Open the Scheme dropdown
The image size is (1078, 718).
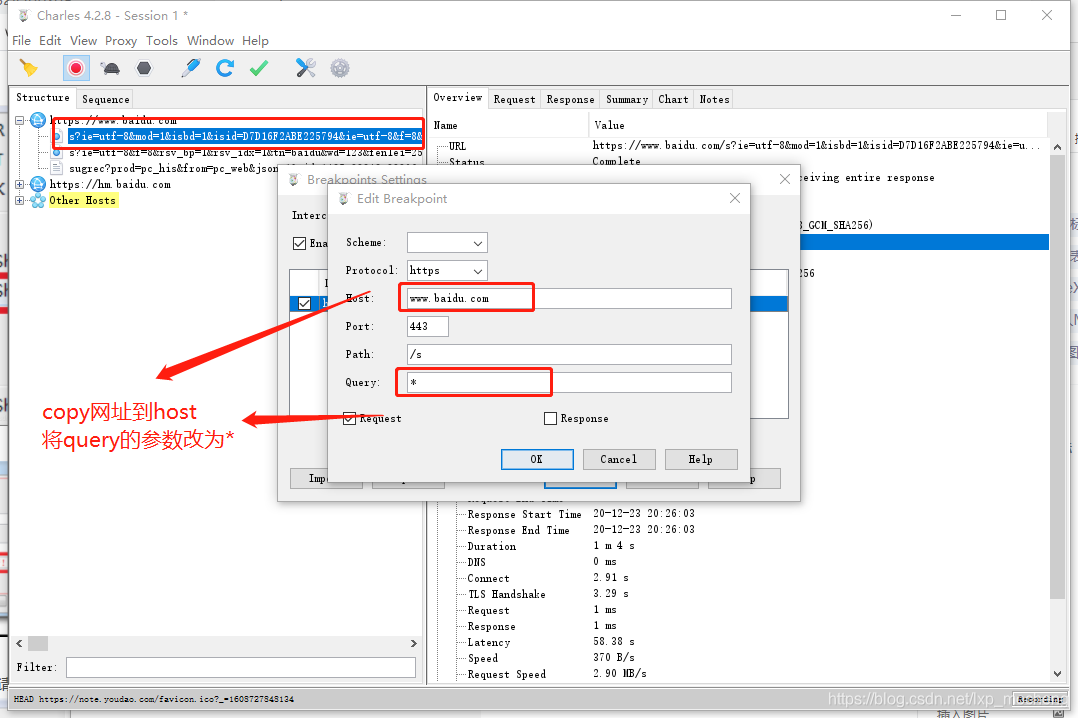coord(448,243)
